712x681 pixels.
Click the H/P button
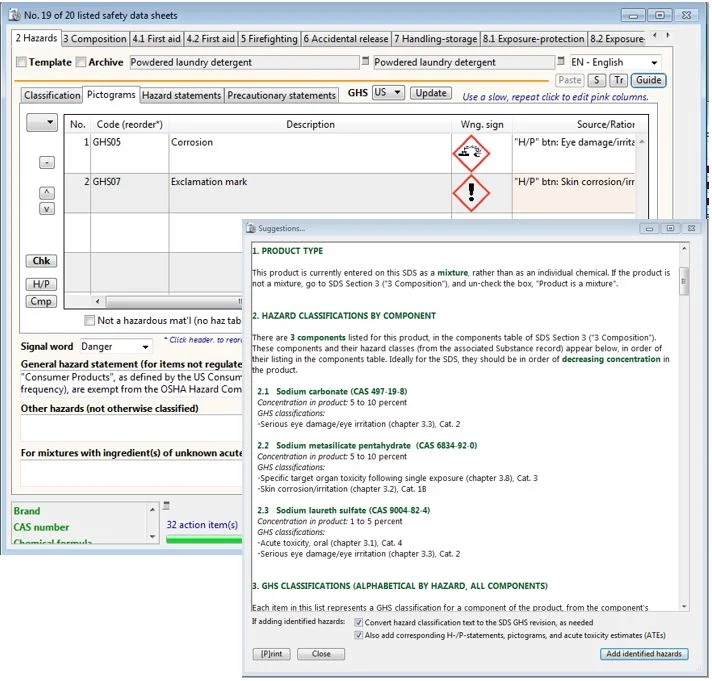tap(41, 284)
